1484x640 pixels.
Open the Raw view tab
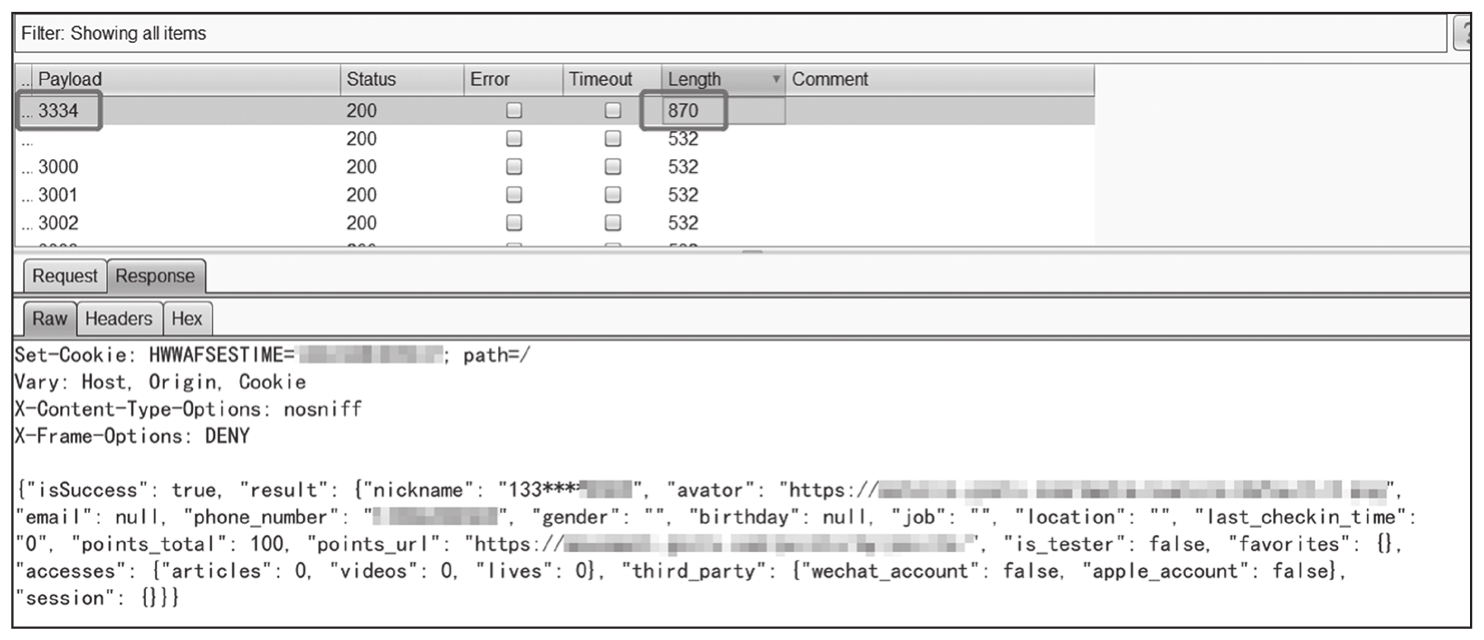click(49, 319)
